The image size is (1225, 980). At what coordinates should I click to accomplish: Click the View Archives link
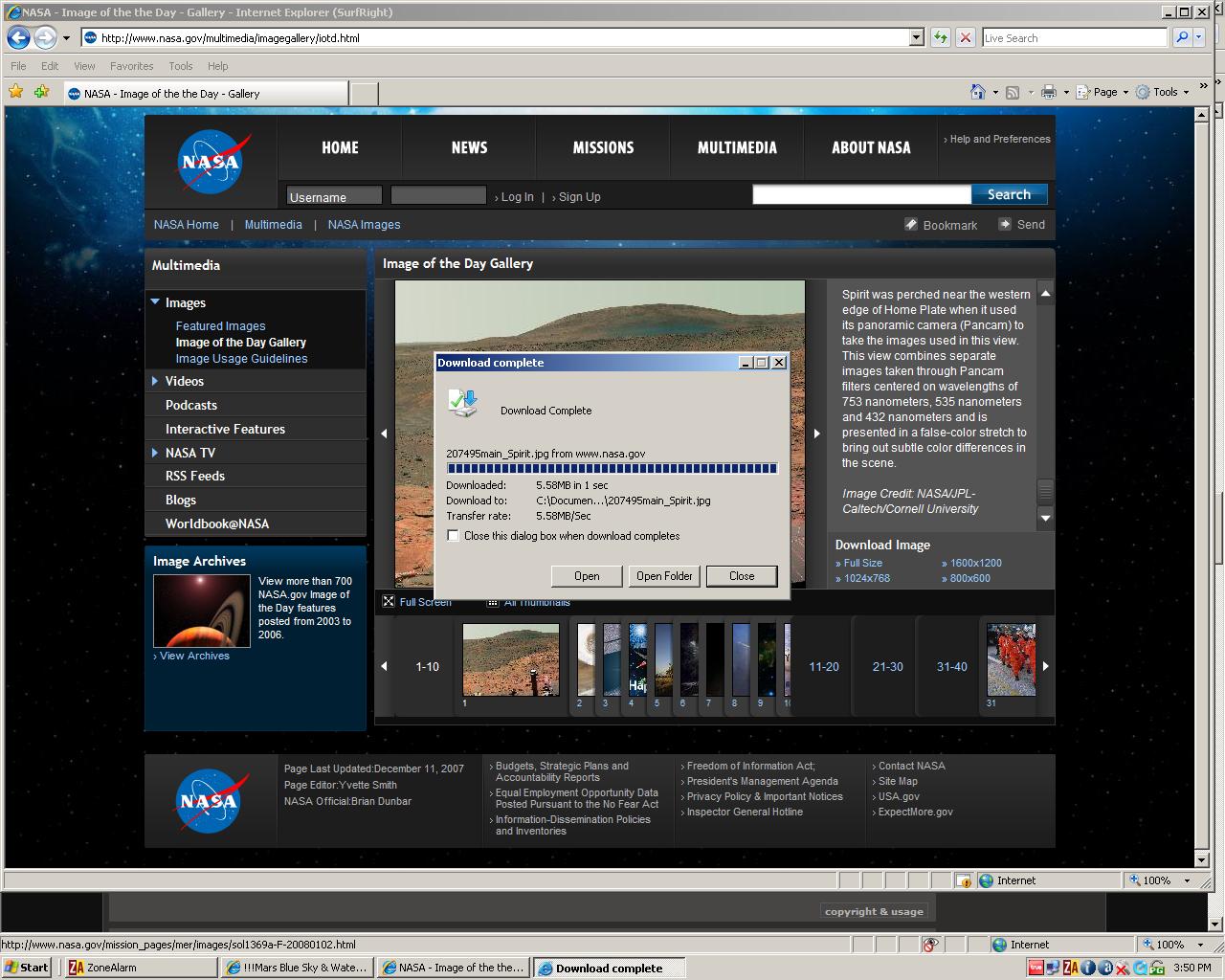point(194,656)
